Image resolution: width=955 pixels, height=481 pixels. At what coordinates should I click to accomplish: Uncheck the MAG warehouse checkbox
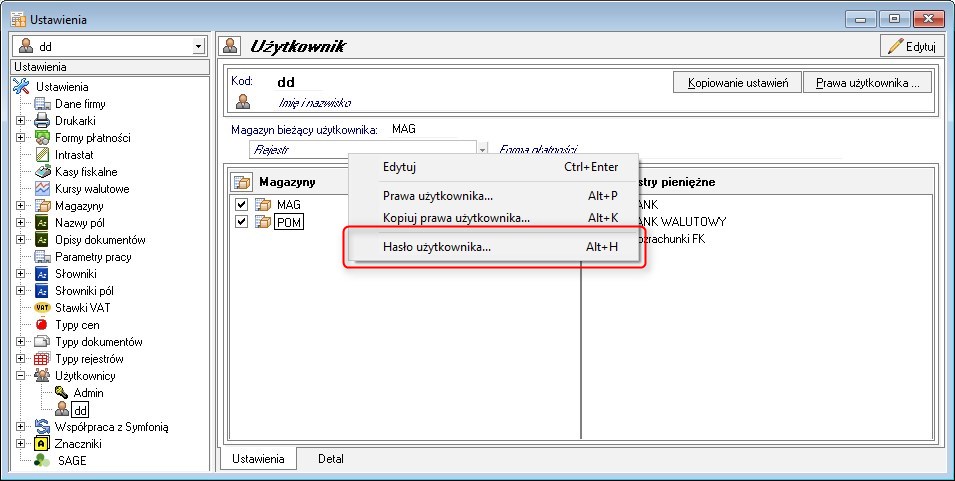[241, 205]
